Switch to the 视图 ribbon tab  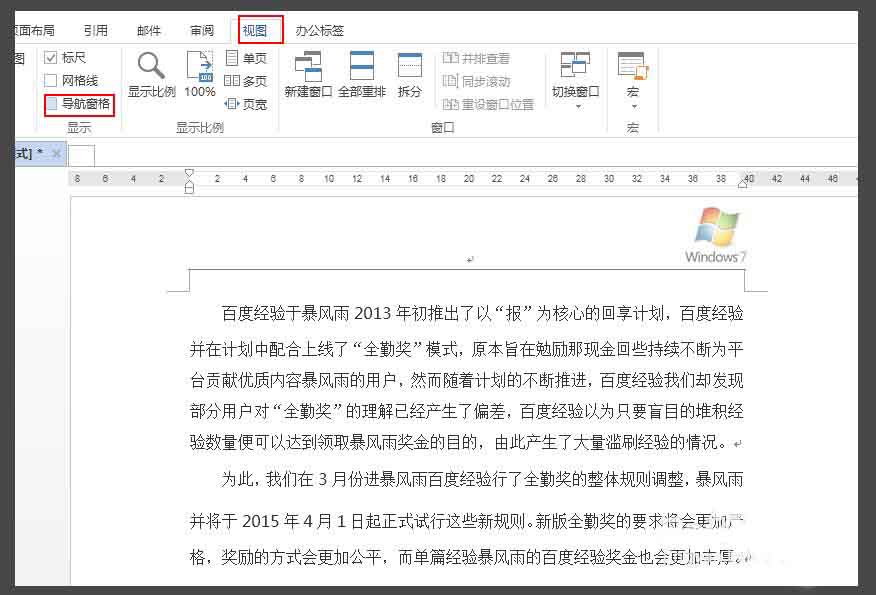[x=255, y=30]
